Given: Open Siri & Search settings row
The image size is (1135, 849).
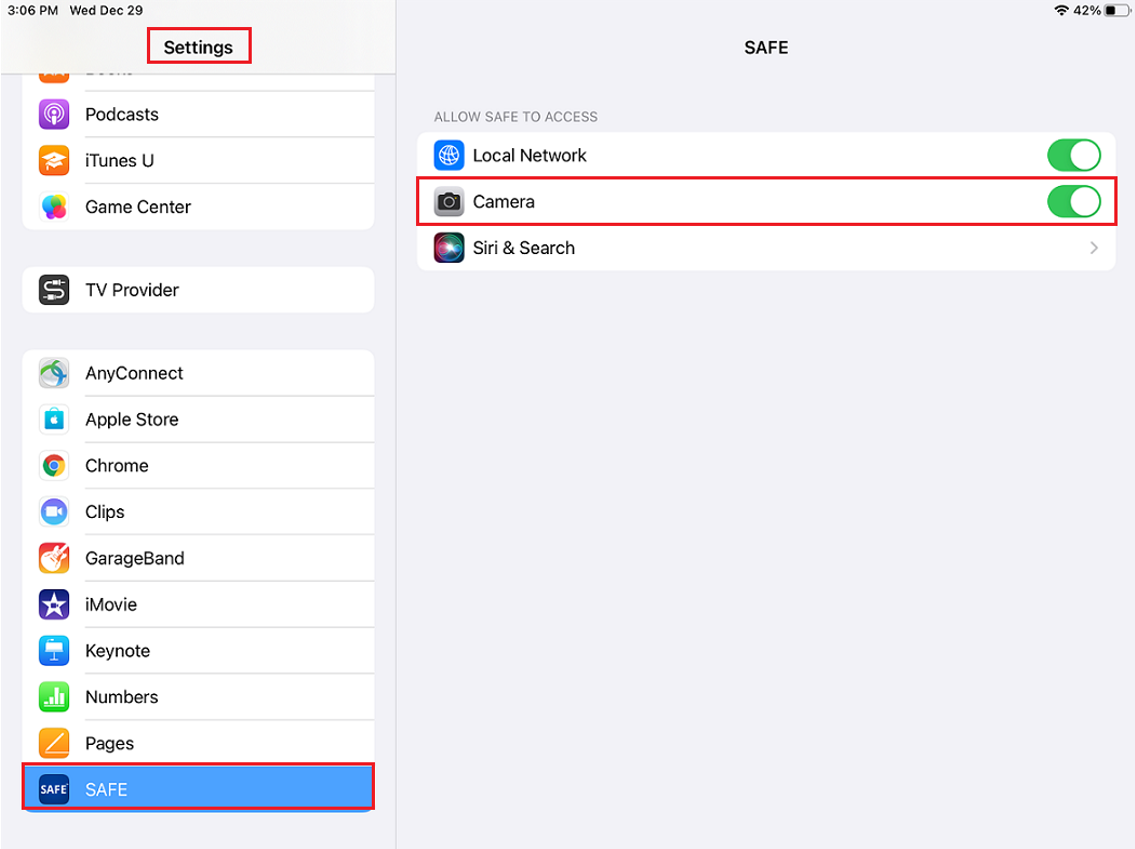Looking at the screenshot, I should [x=766, y=248].
